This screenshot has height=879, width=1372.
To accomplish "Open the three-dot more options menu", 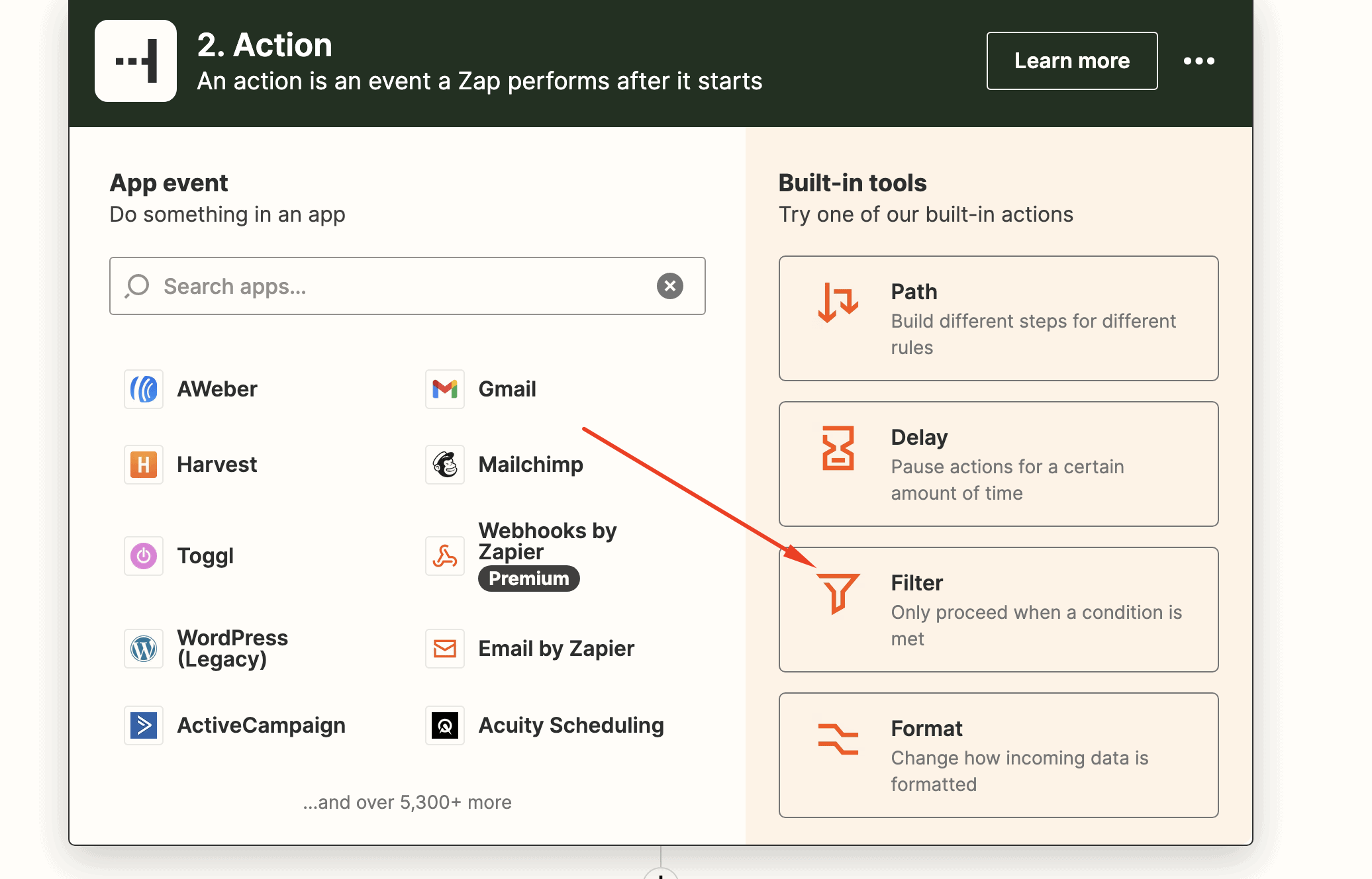I will (x=1199, y=61).
